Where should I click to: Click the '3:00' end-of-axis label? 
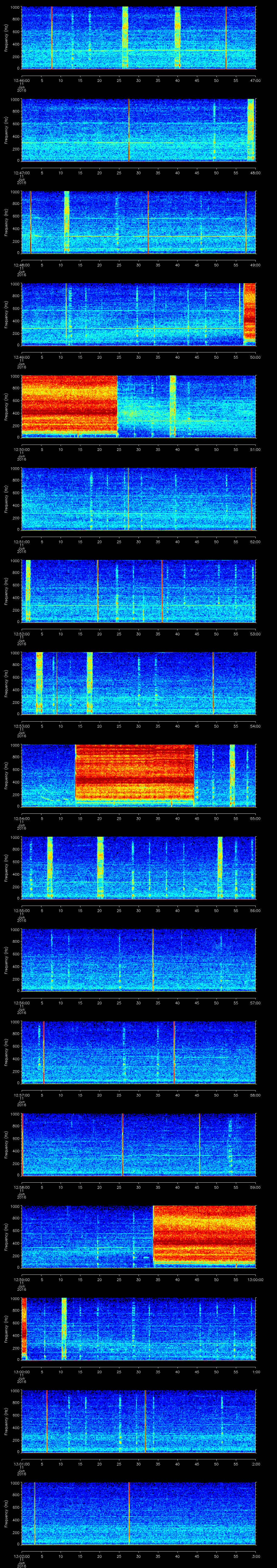(x=256, y=1556)
